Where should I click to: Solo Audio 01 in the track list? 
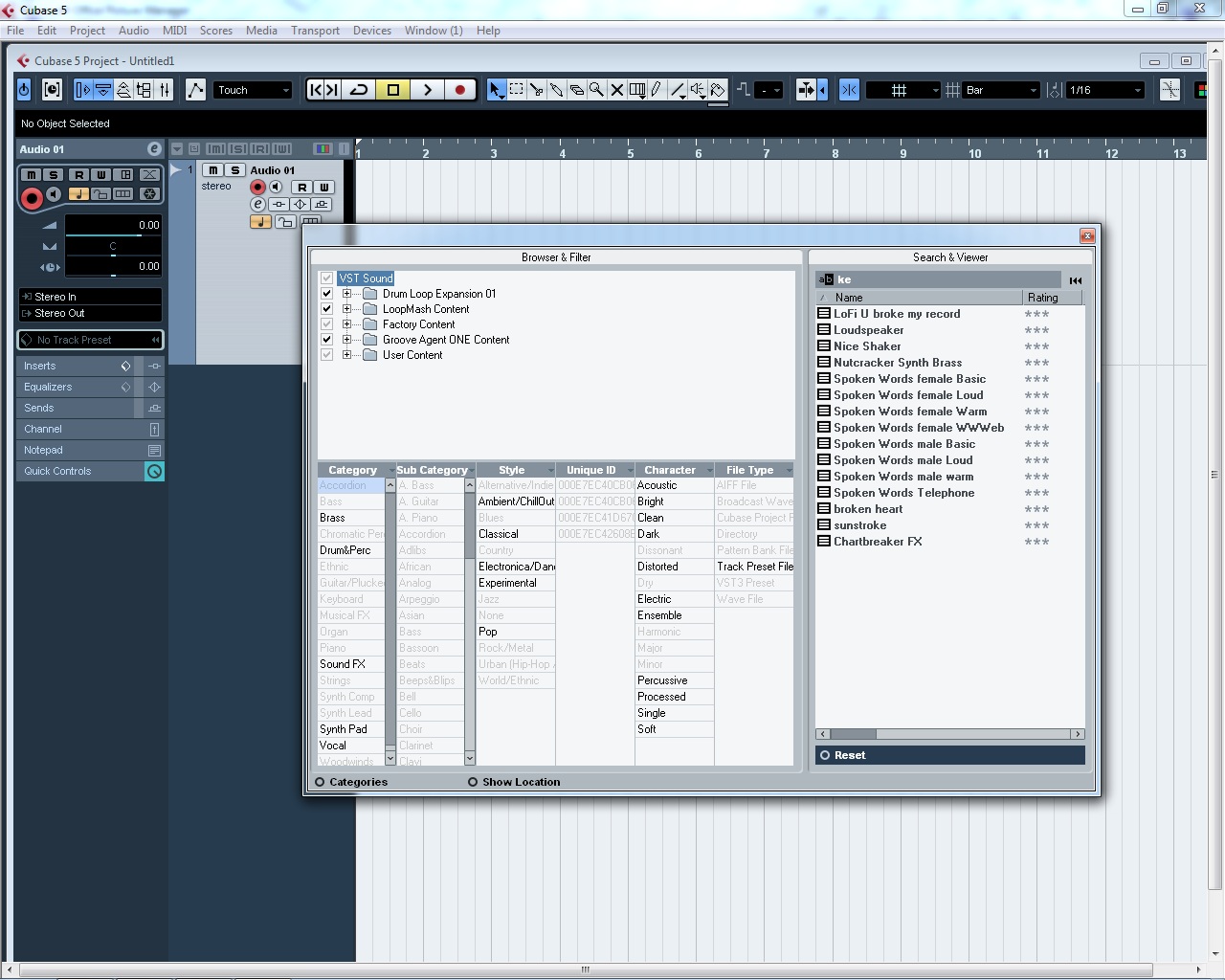tap(234, 170)
